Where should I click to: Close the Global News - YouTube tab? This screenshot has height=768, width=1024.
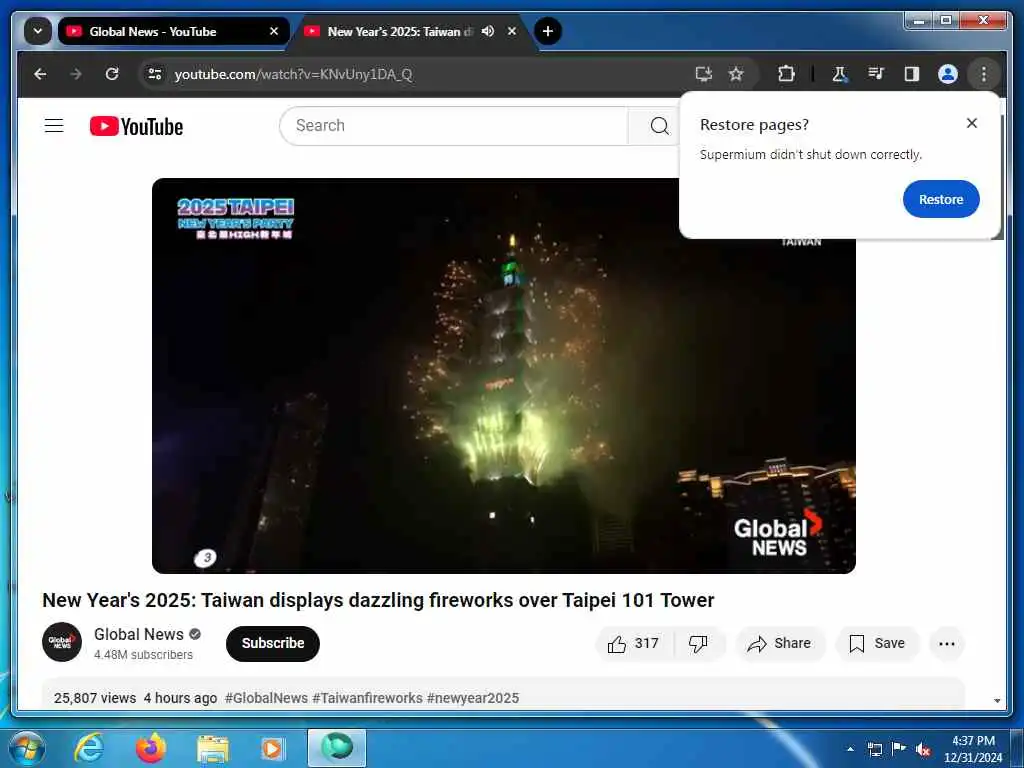pyautogui.click(x=274, y=31)
